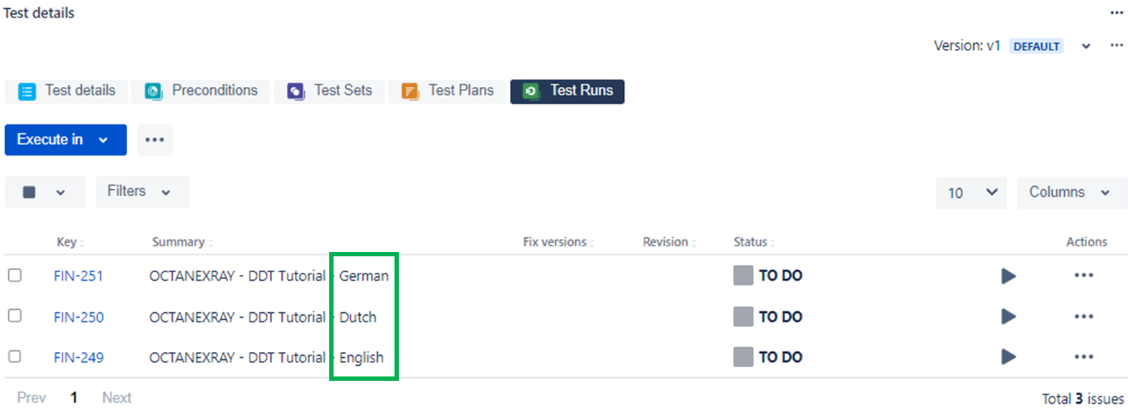Screen dimensions: 1128x410
Task: Open the FIN-251 issue link
Action: click(x=78, y=276)
